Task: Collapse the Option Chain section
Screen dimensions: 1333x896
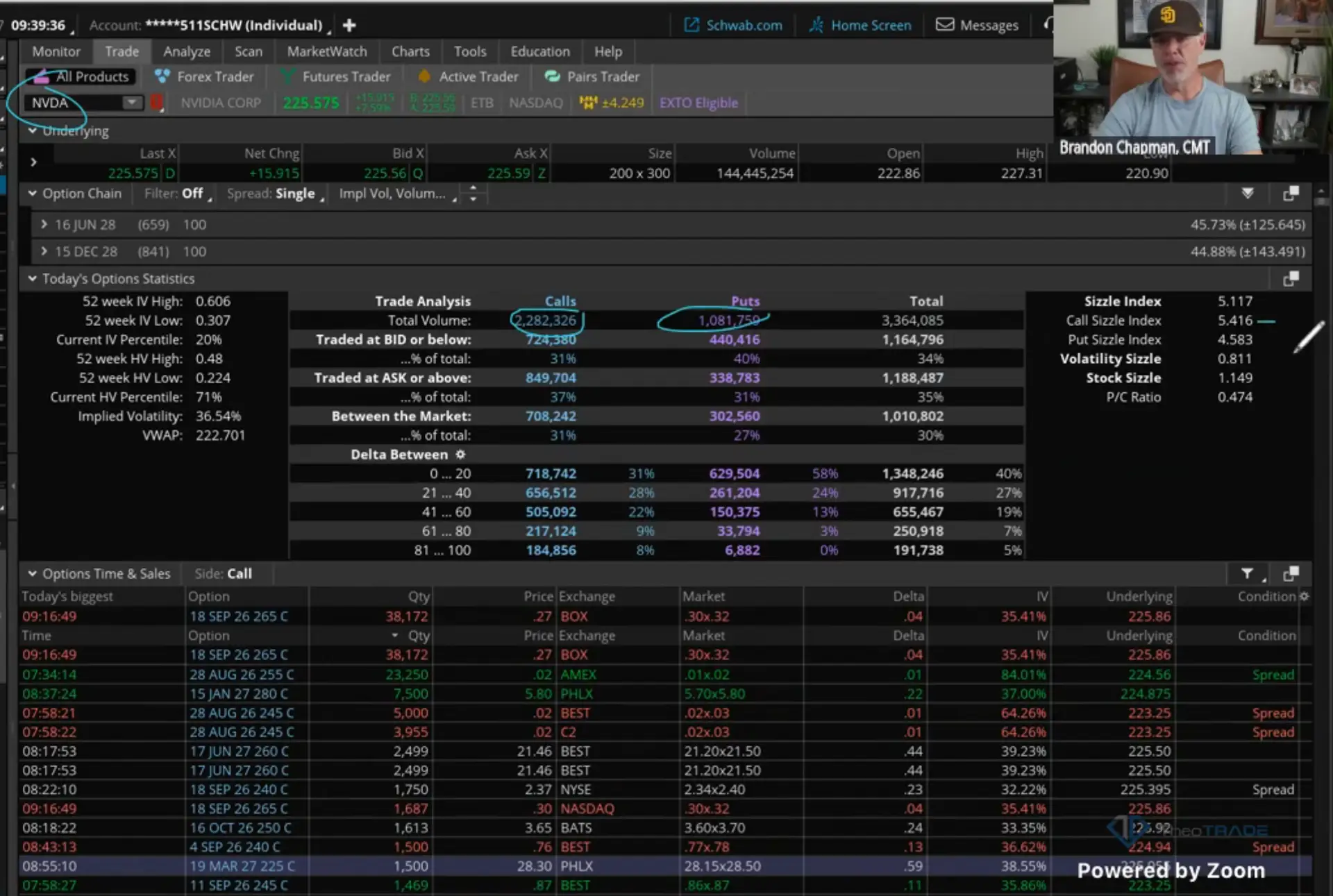Action: coord(32,194)
